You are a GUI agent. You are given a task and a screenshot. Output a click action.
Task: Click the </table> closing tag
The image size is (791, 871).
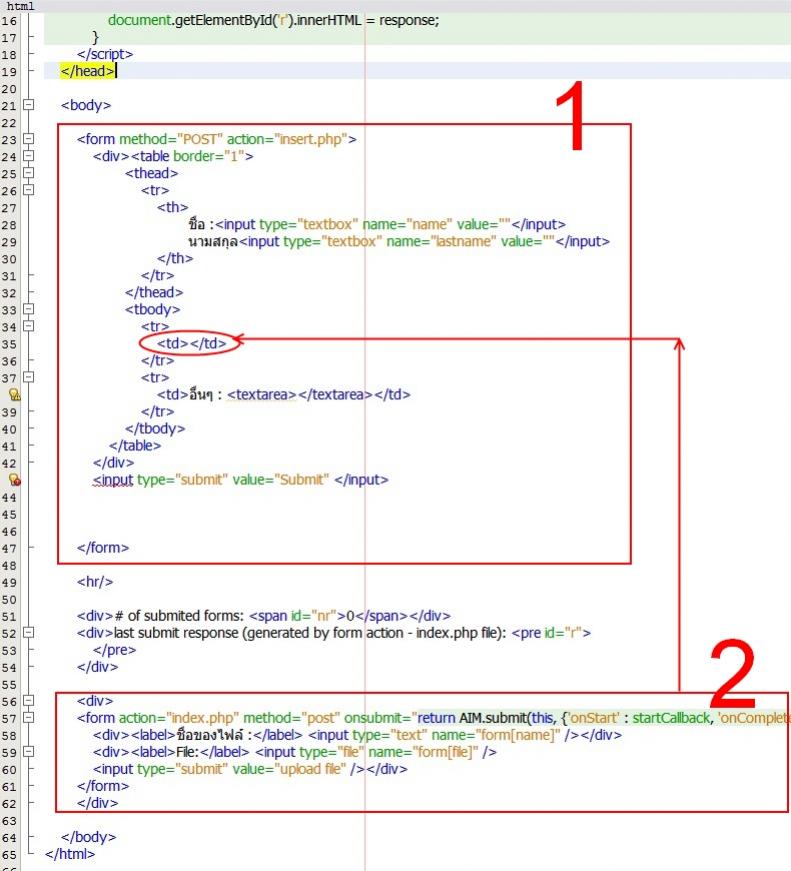pos(135,445)
